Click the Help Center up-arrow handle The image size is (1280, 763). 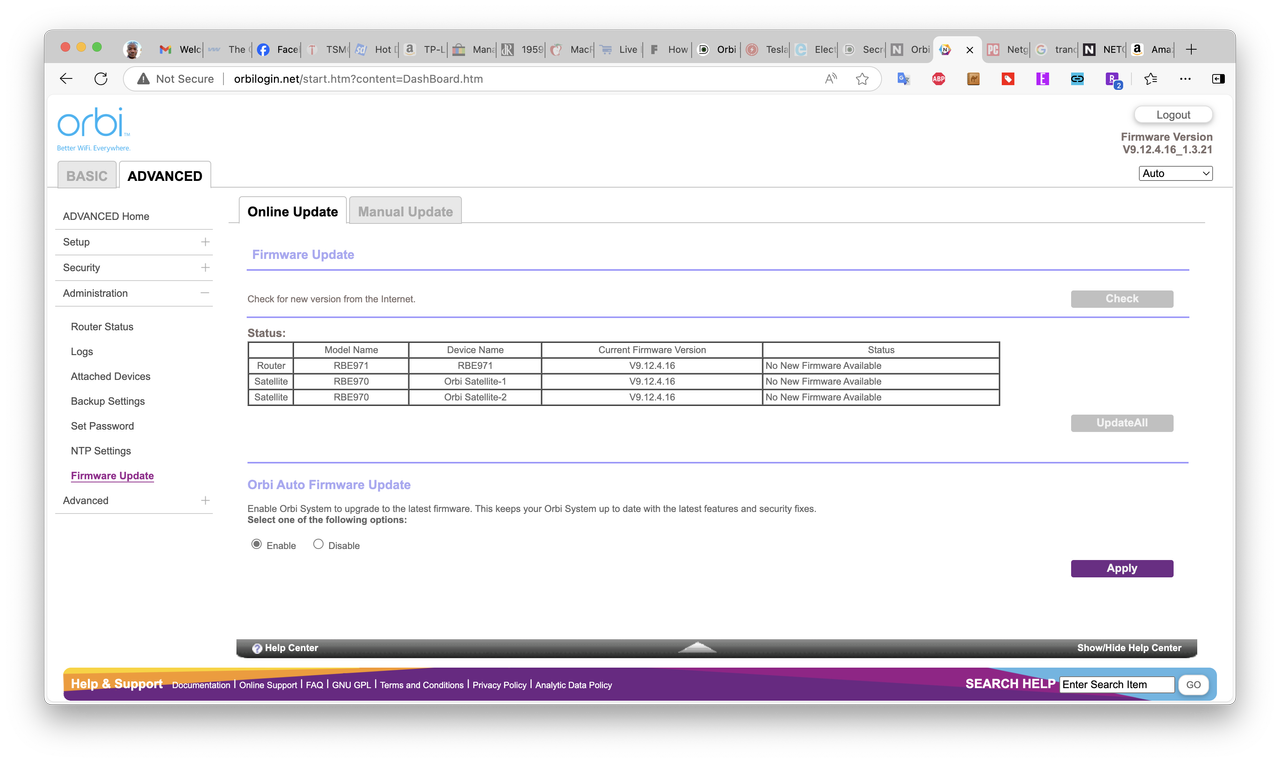[697, 648]
